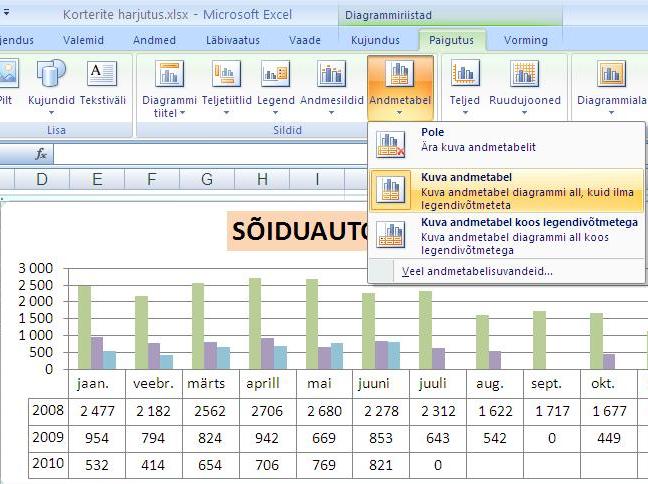Open the Quick Access Toolbar customize arrow
Image resolution: width=648 pixels, height=484 pixels.
coord(6,12)
